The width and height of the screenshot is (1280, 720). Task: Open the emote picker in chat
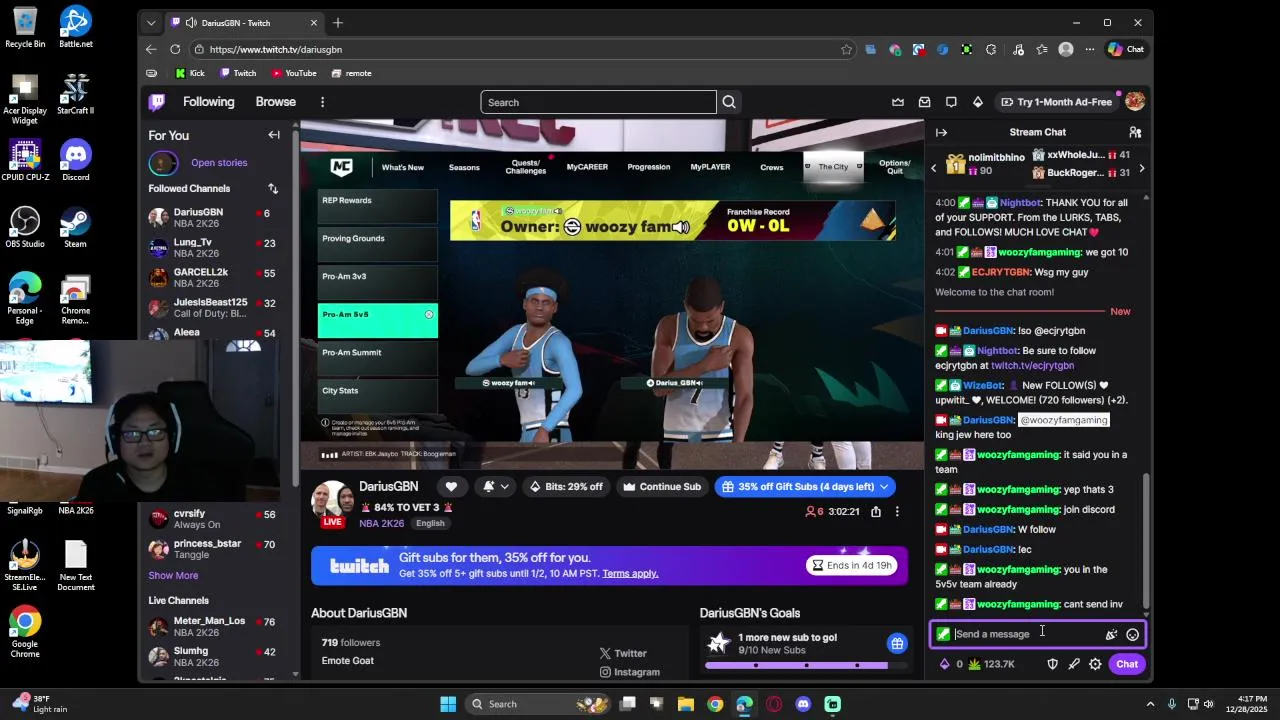(x=1132, y=634)
